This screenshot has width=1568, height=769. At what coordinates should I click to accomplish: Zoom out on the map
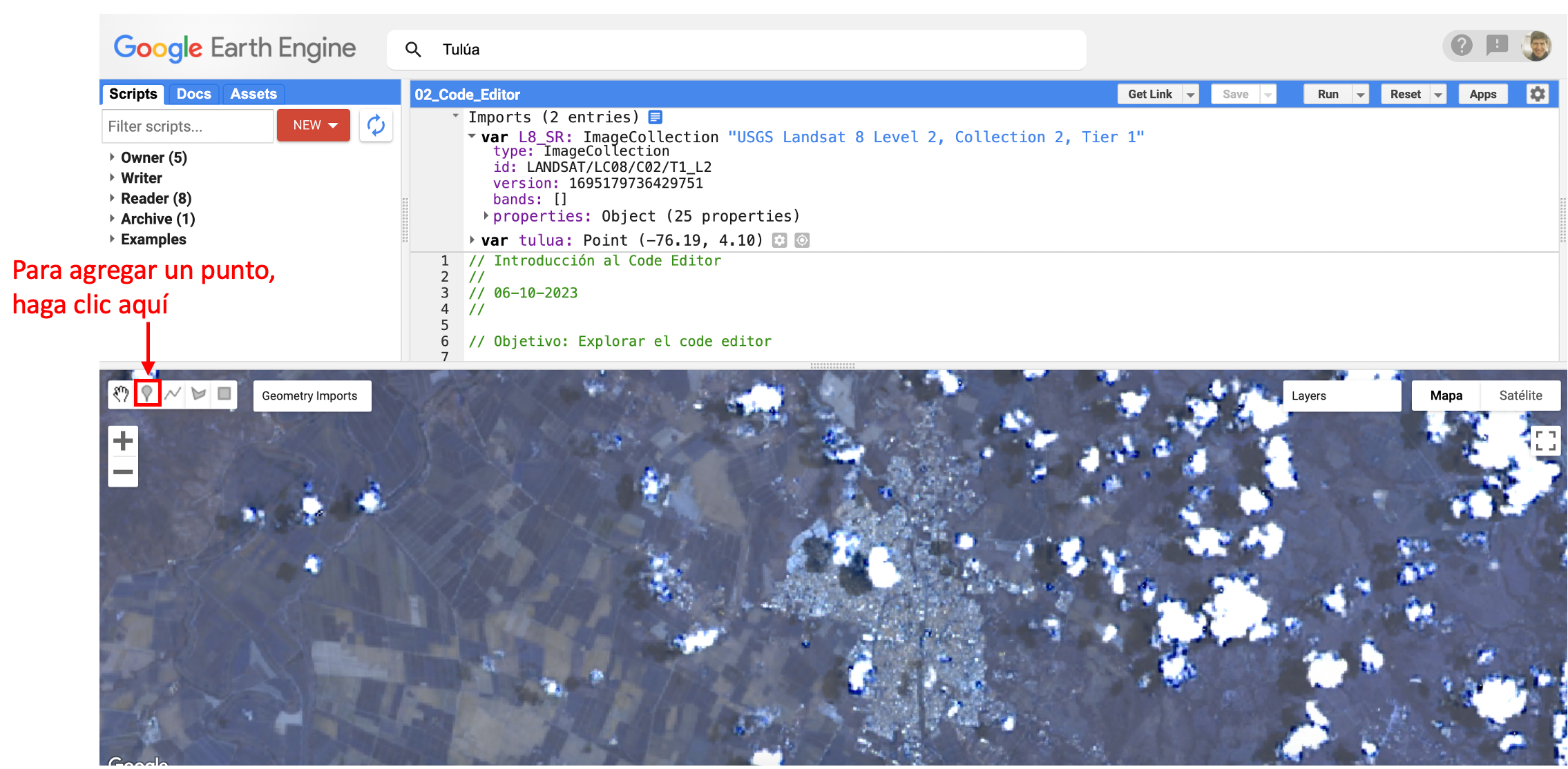[x=123, y=472]
